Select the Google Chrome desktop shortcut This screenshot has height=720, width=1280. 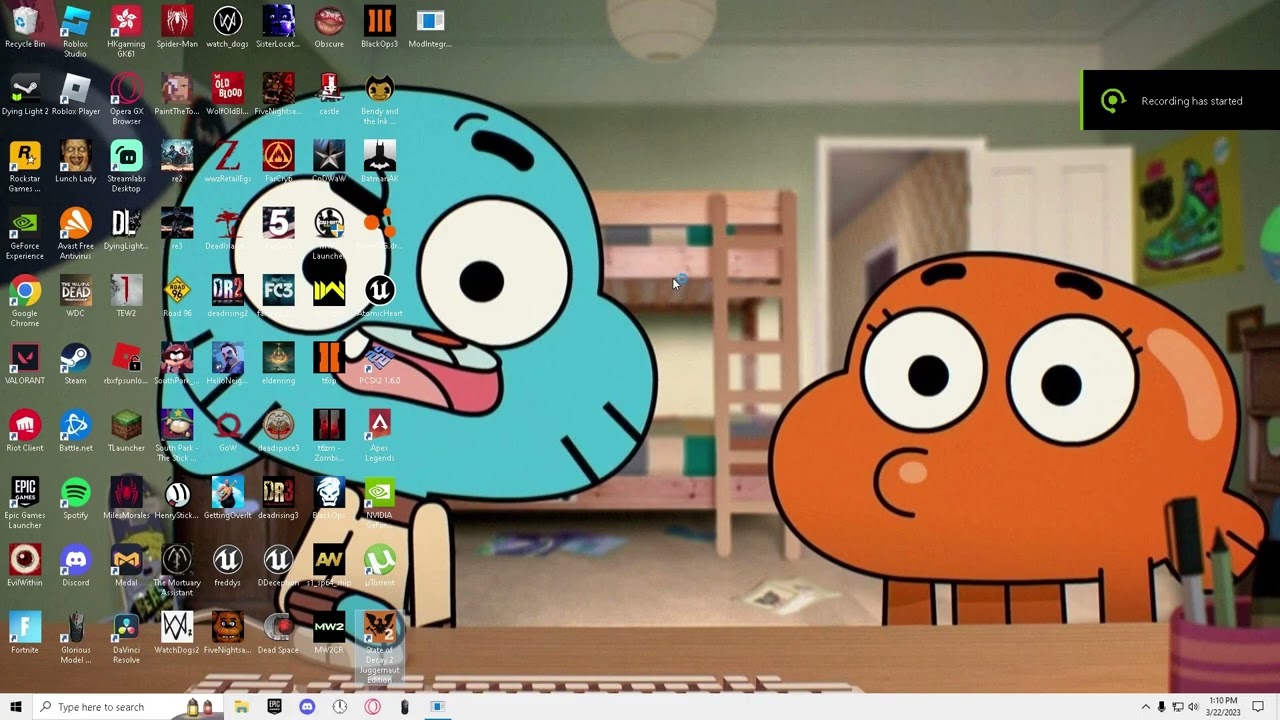[25, 301]
